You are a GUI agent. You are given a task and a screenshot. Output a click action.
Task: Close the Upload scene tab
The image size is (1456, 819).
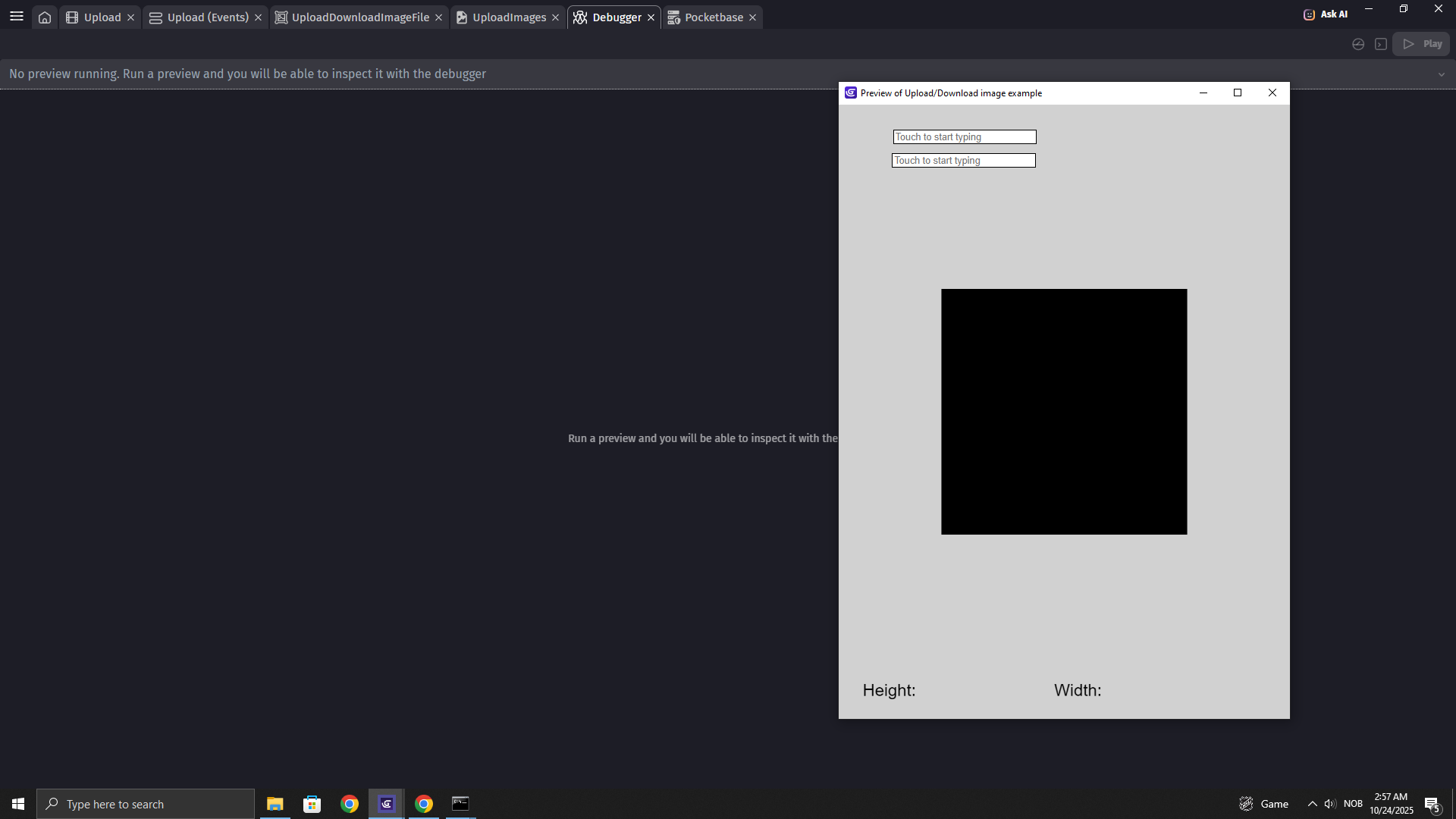130,17
